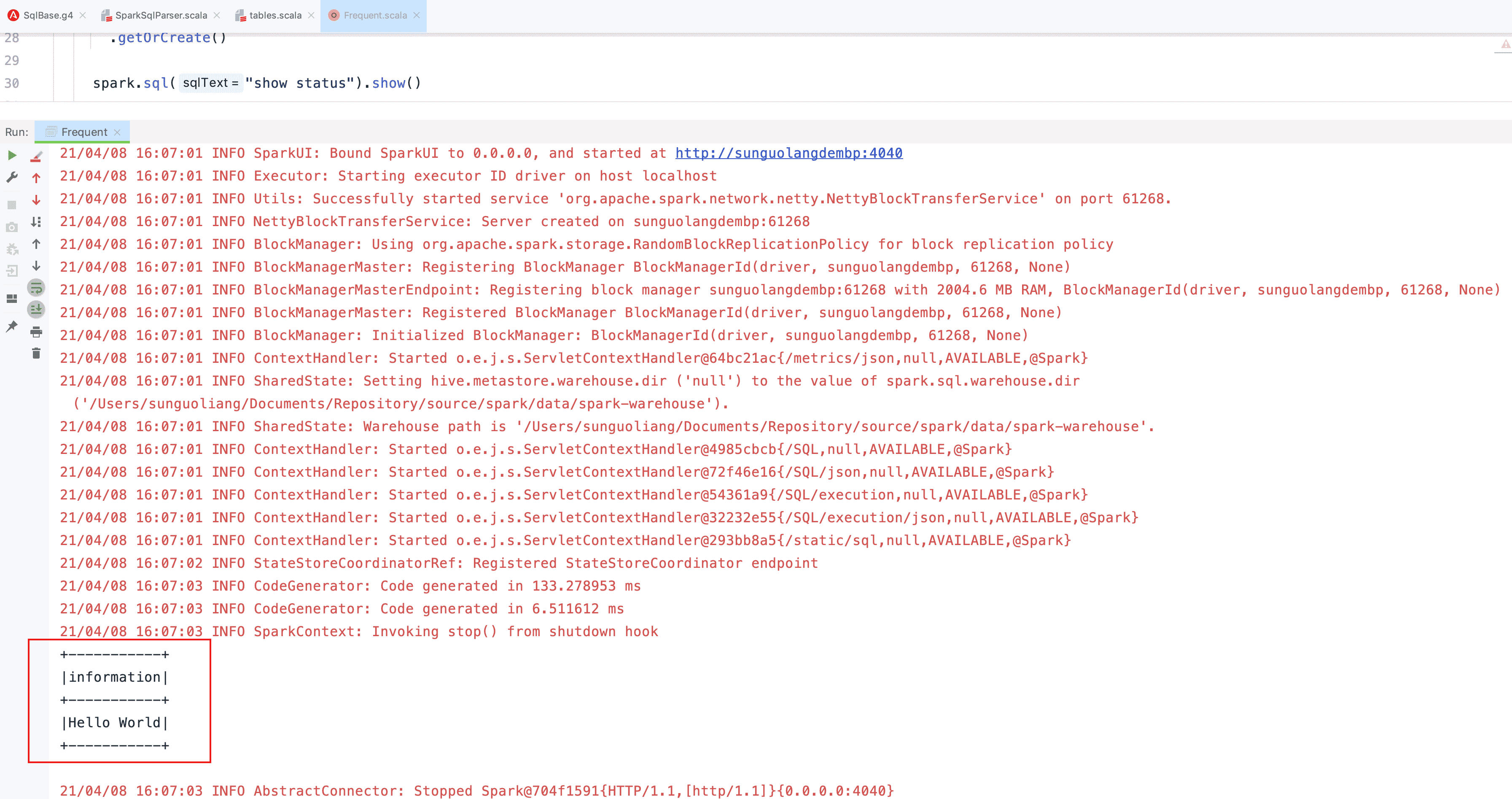Click the "Warehouse path is" log line
Screen dimensions: 1512x799
(608, 427)
